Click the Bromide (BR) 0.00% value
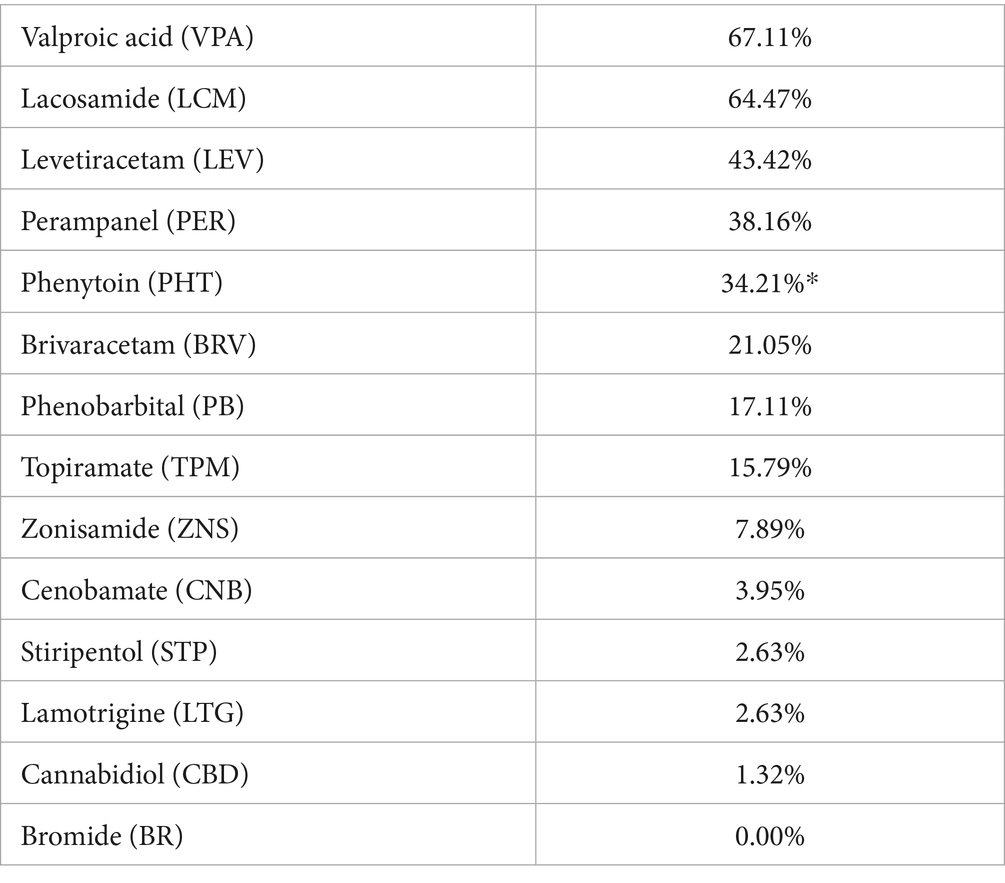 point(770,836)
